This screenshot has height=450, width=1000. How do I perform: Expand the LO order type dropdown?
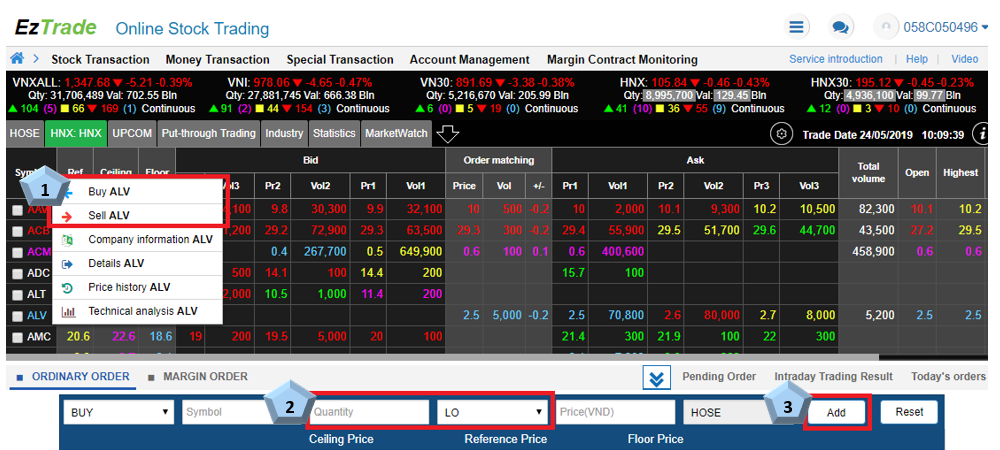coord(492,411)
